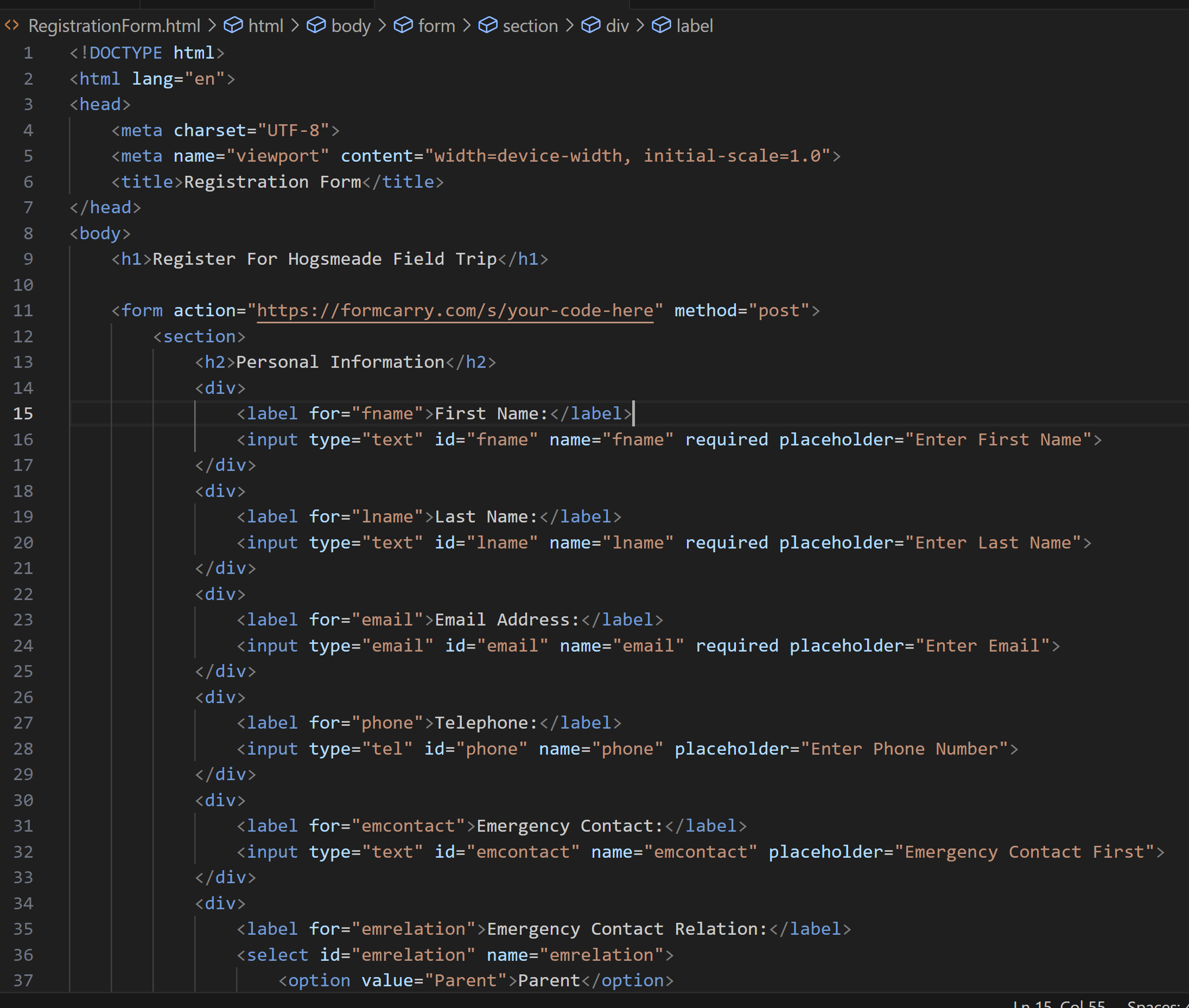Viewport: 1189px width, 1008px height.
Task: Click line number 15 to select the line
Action: [23, 414]
